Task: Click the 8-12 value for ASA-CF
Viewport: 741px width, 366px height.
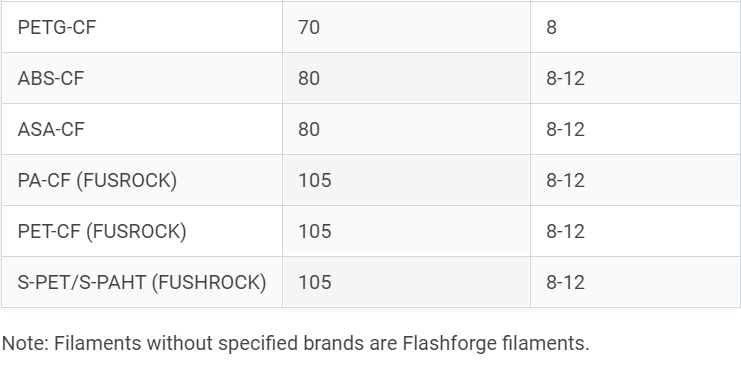Action: click(x=566, y=129)
